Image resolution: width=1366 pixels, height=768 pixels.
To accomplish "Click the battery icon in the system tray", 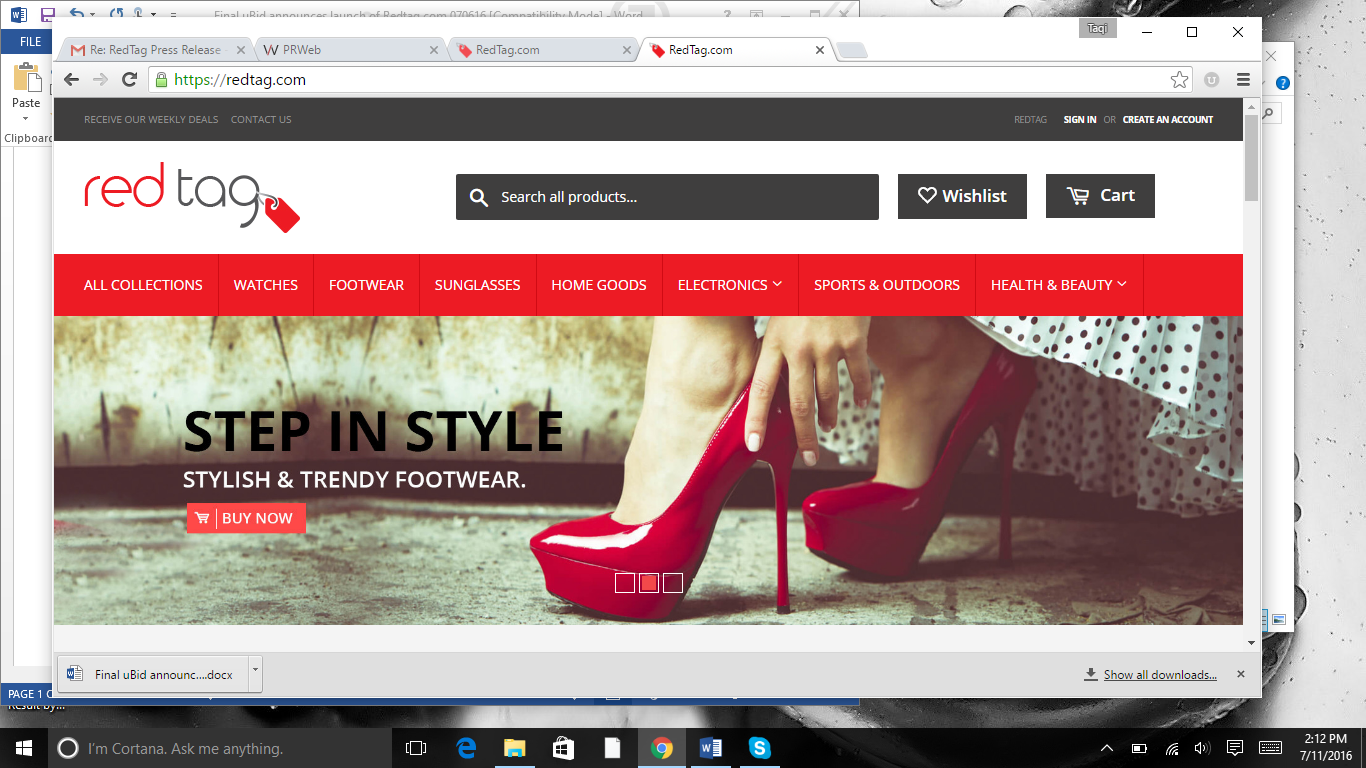I will coord(1139,748).
